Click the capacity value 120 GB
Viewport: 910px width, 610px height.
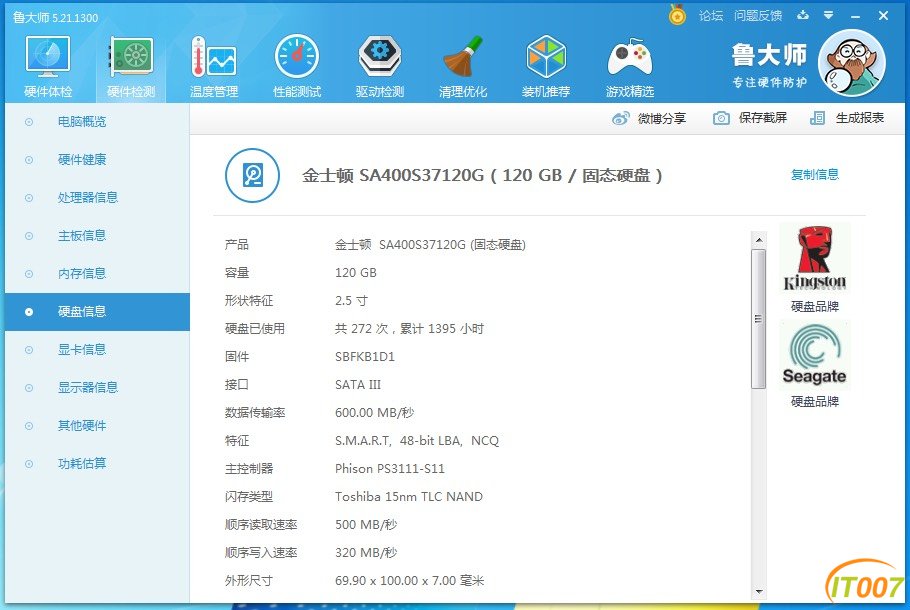pos(356,273)
